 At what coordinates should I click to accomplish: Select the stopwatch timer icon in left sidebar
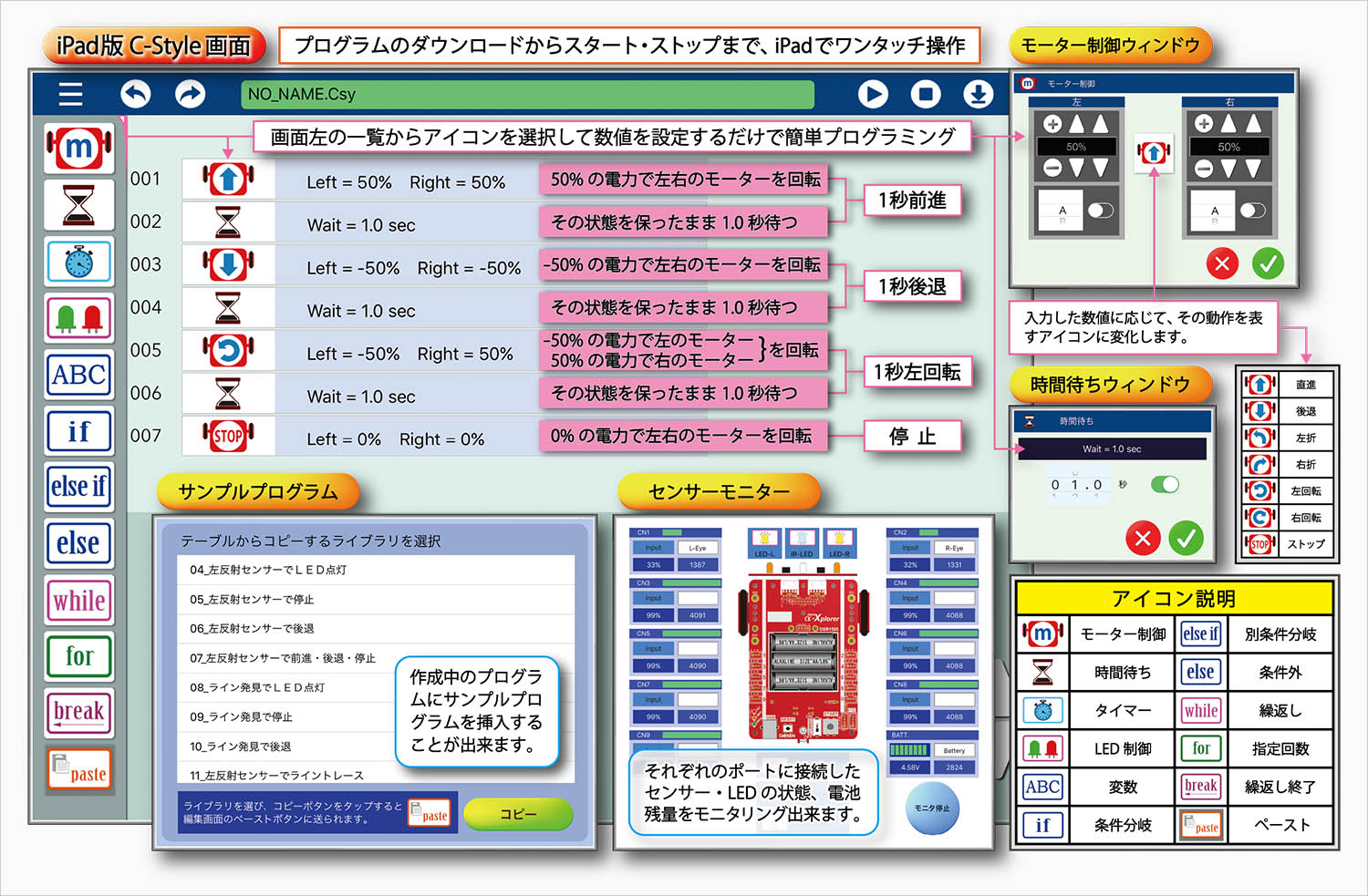click(x=79, y=262)
